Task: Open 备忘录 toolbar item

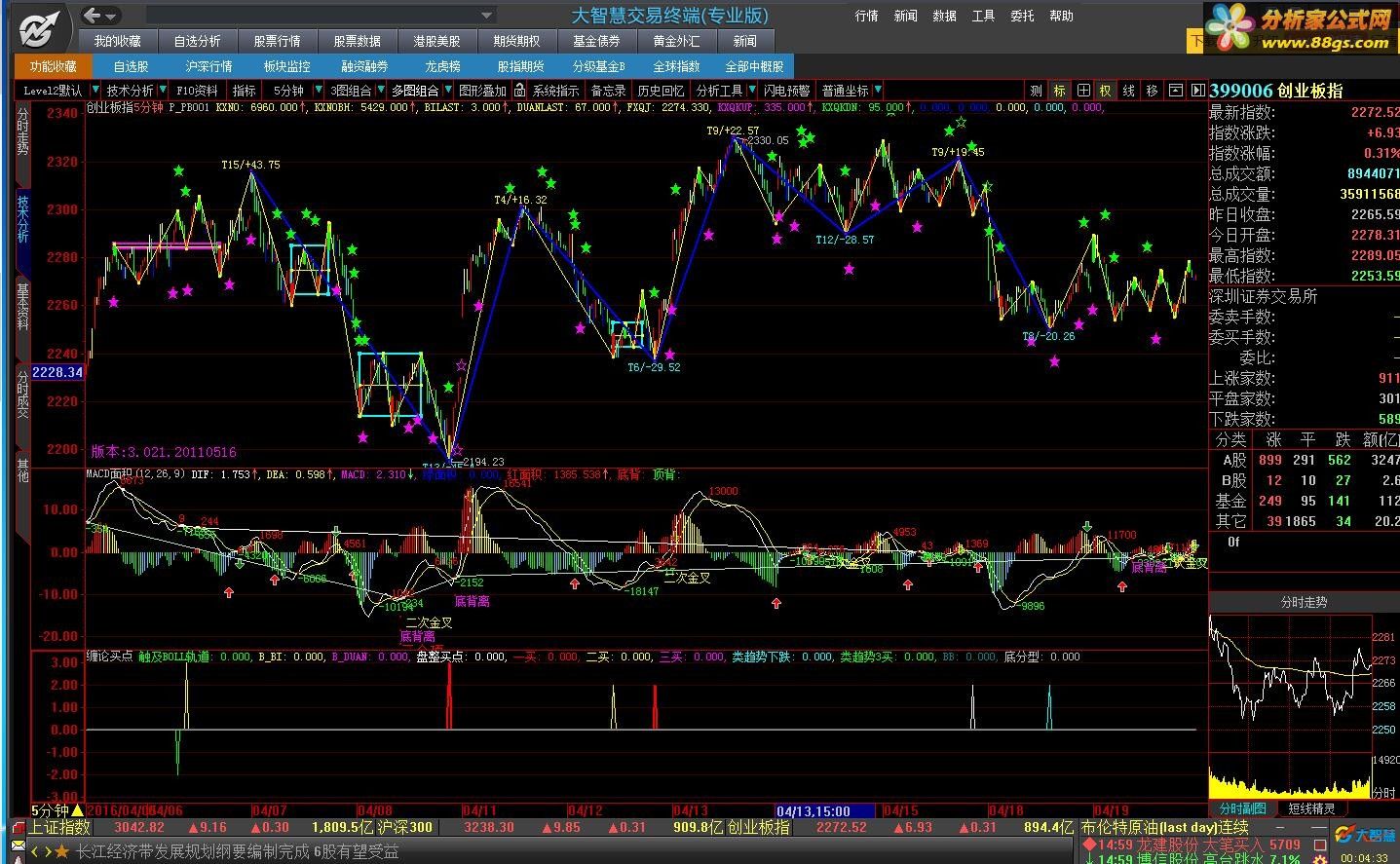Action: pos(609,91)
